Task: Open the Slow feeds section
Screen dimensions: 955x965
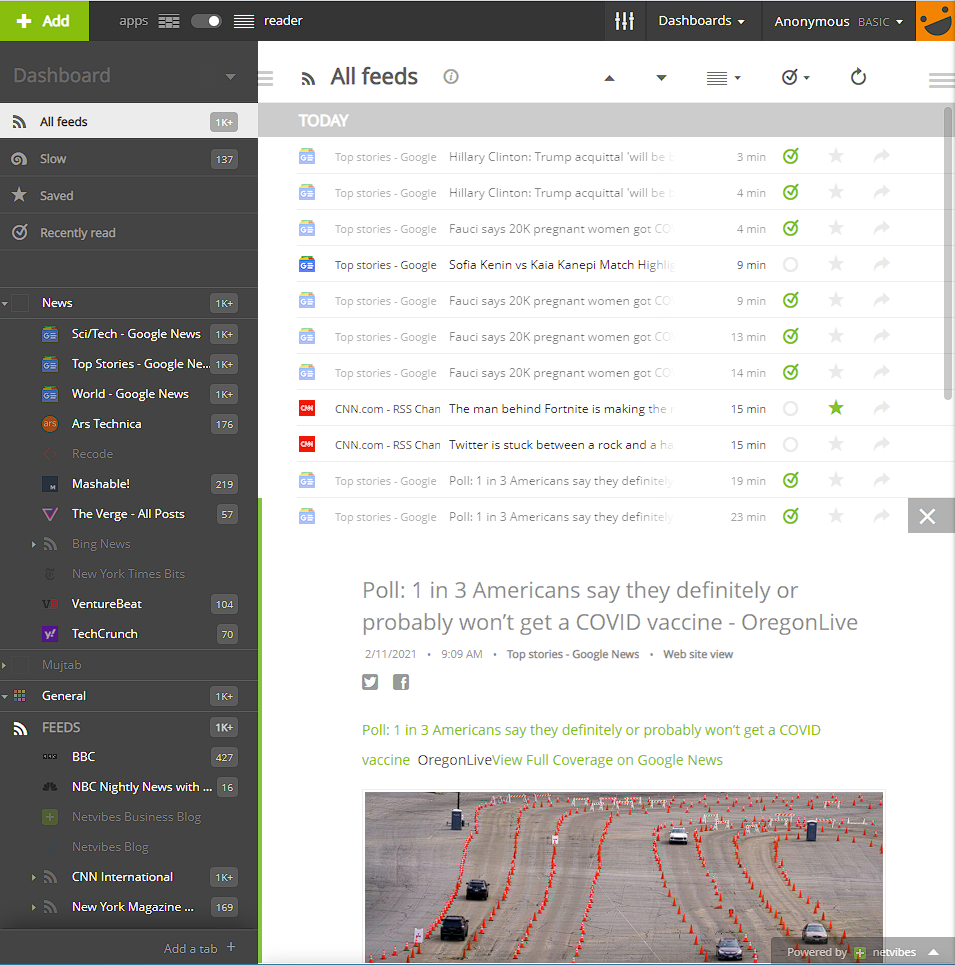Action: tap(129, 159)
